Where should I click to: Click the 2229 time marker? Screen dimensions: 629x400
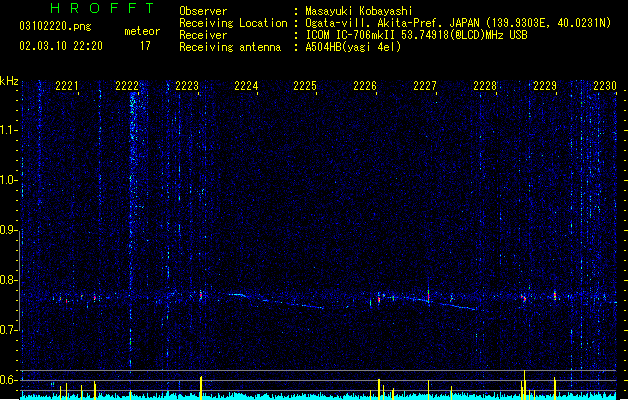(x=545, y=86)
